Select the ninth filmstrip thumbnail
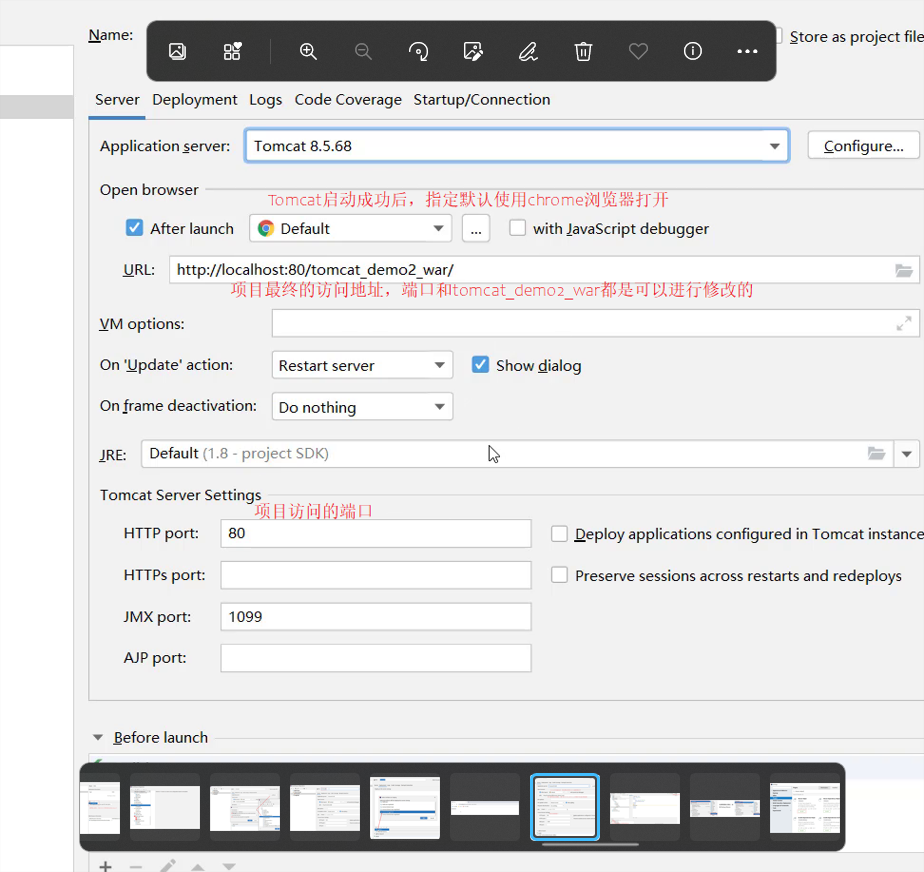This screenshot has height=872, width=924. pos(725,807)
